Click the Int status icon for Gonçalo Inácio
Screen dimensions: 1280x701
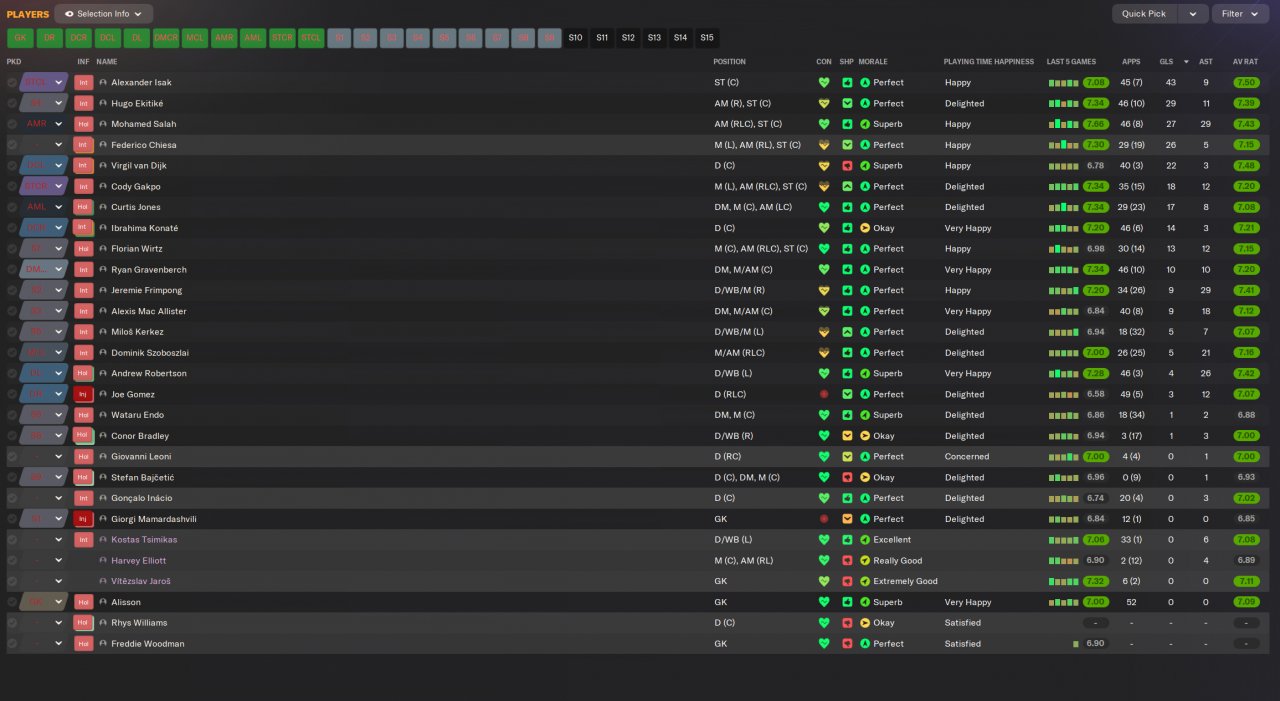tap(84, 498)
